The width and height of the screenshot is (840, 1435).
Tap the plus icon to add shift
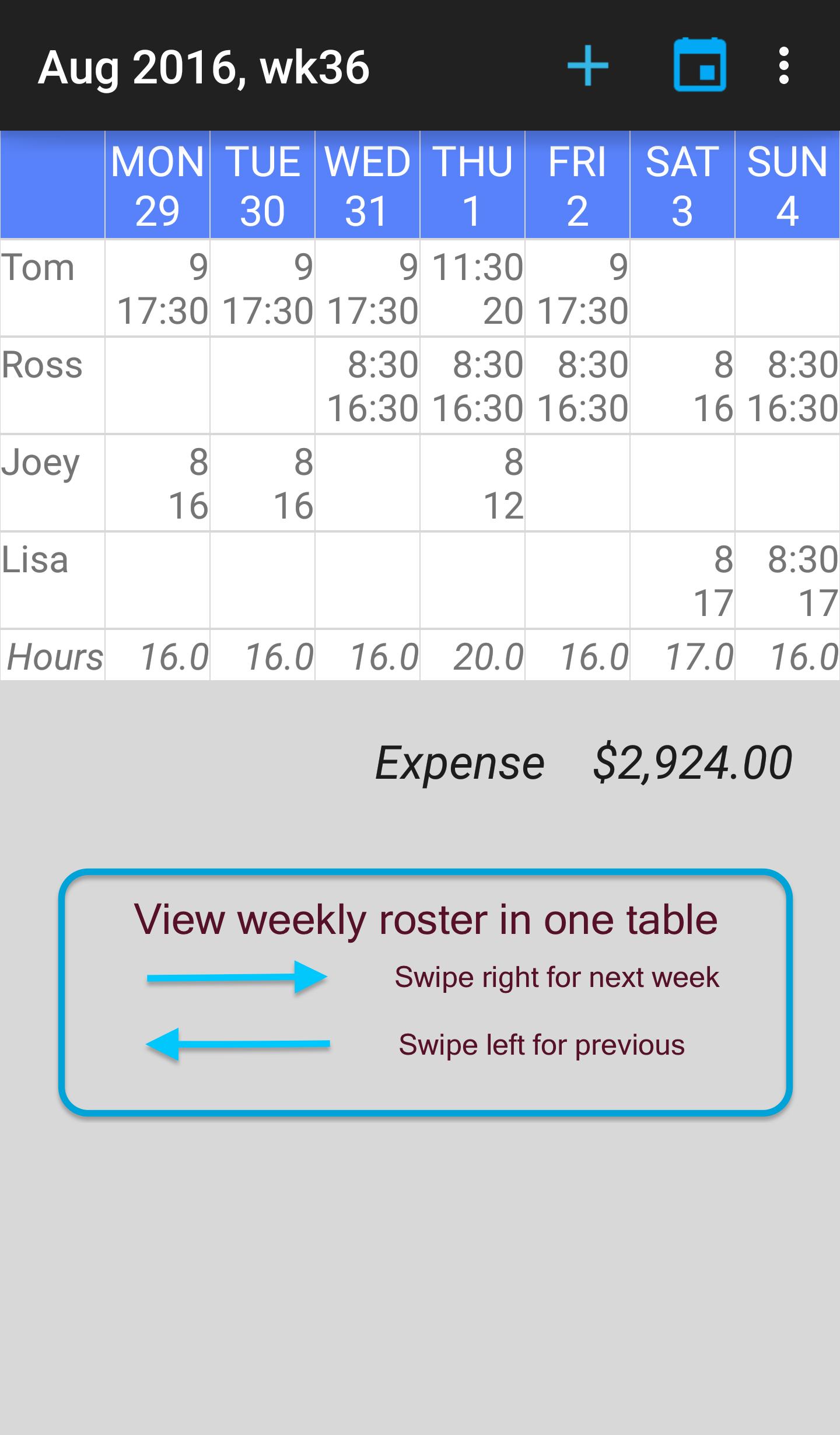click(x=588, y=66)
